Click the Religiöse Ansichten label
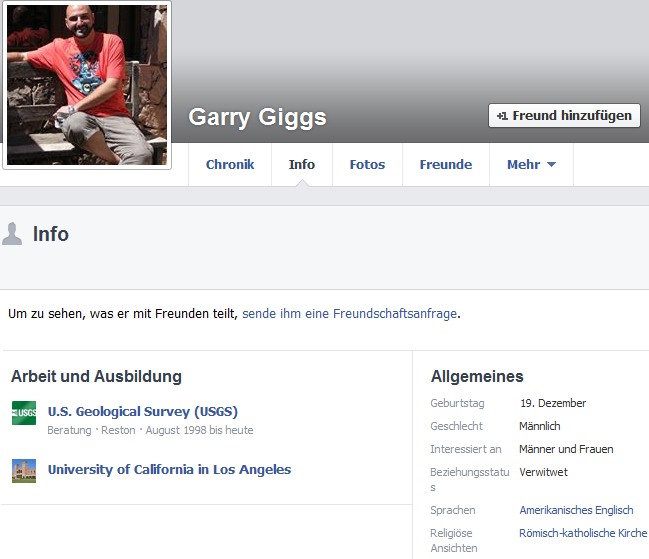This screenshot has width=649, height=559. (x=454, y=540)
